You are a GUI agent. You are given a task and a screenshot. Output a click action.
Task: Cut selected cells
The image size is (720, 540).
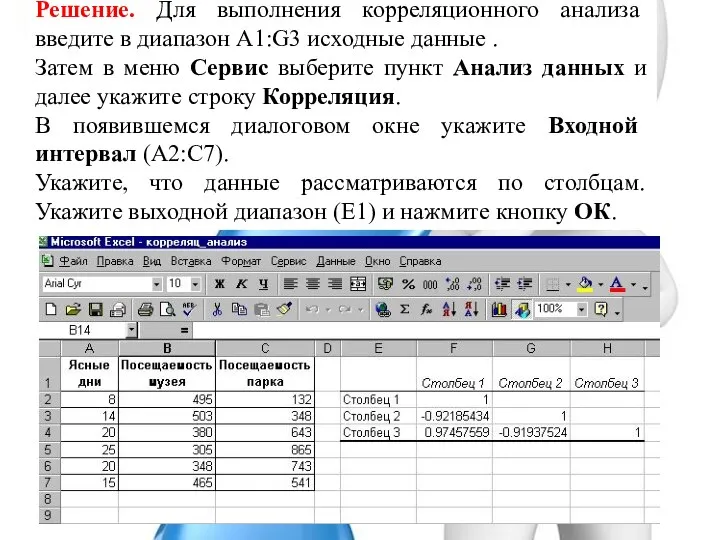click(x=217, y=309)
